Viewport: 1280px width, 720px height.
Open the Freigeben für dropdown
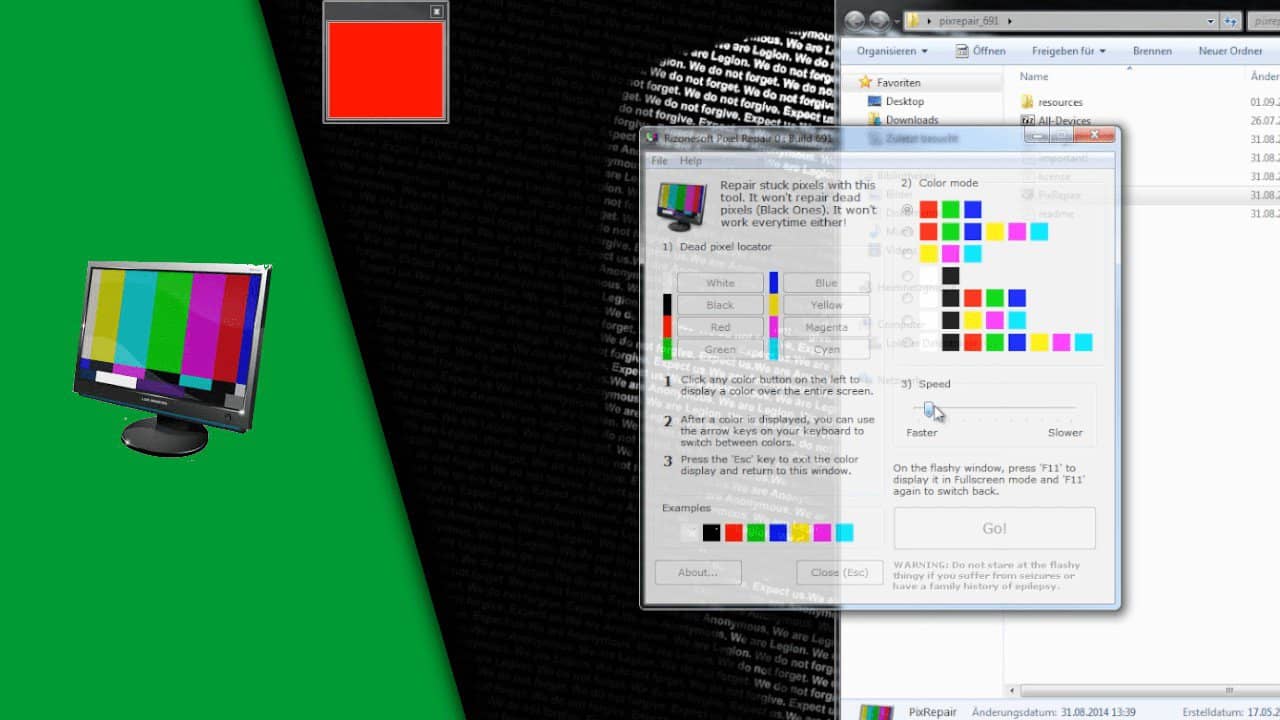point(1069,51)
